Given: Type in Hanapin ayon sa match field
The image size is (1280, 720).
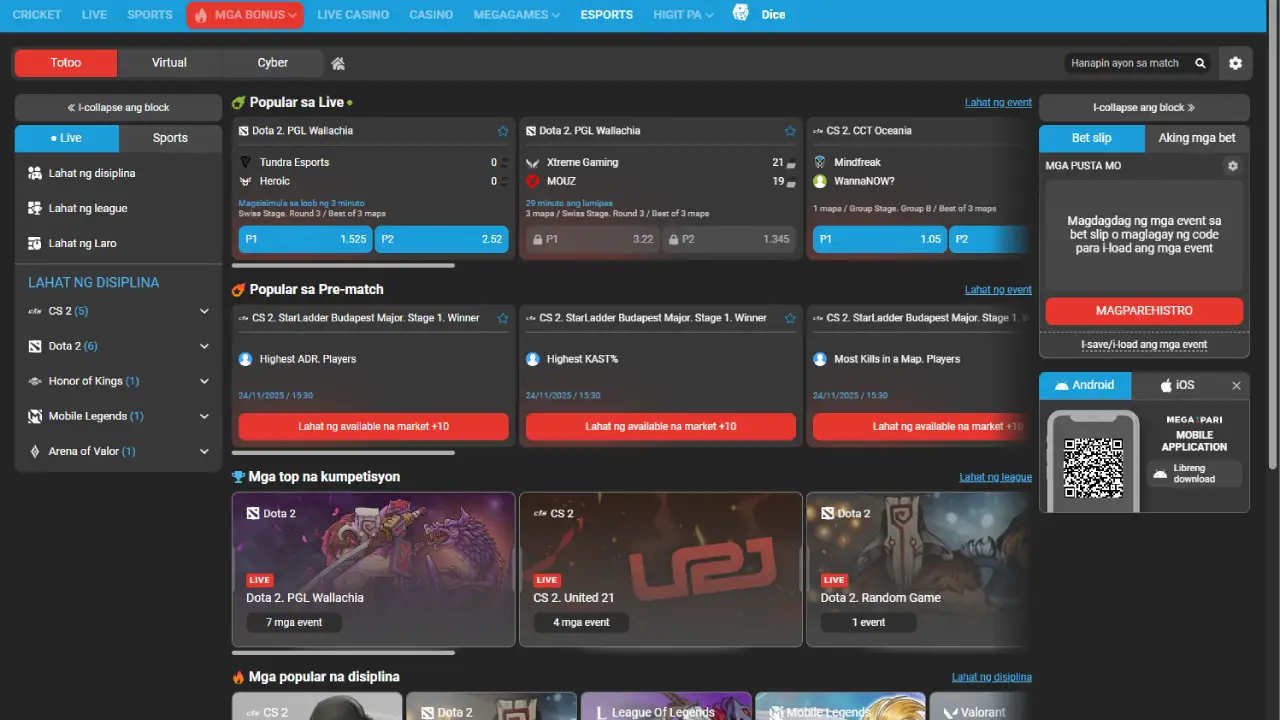Looking at the screenshot, I should pos(1126,63).
